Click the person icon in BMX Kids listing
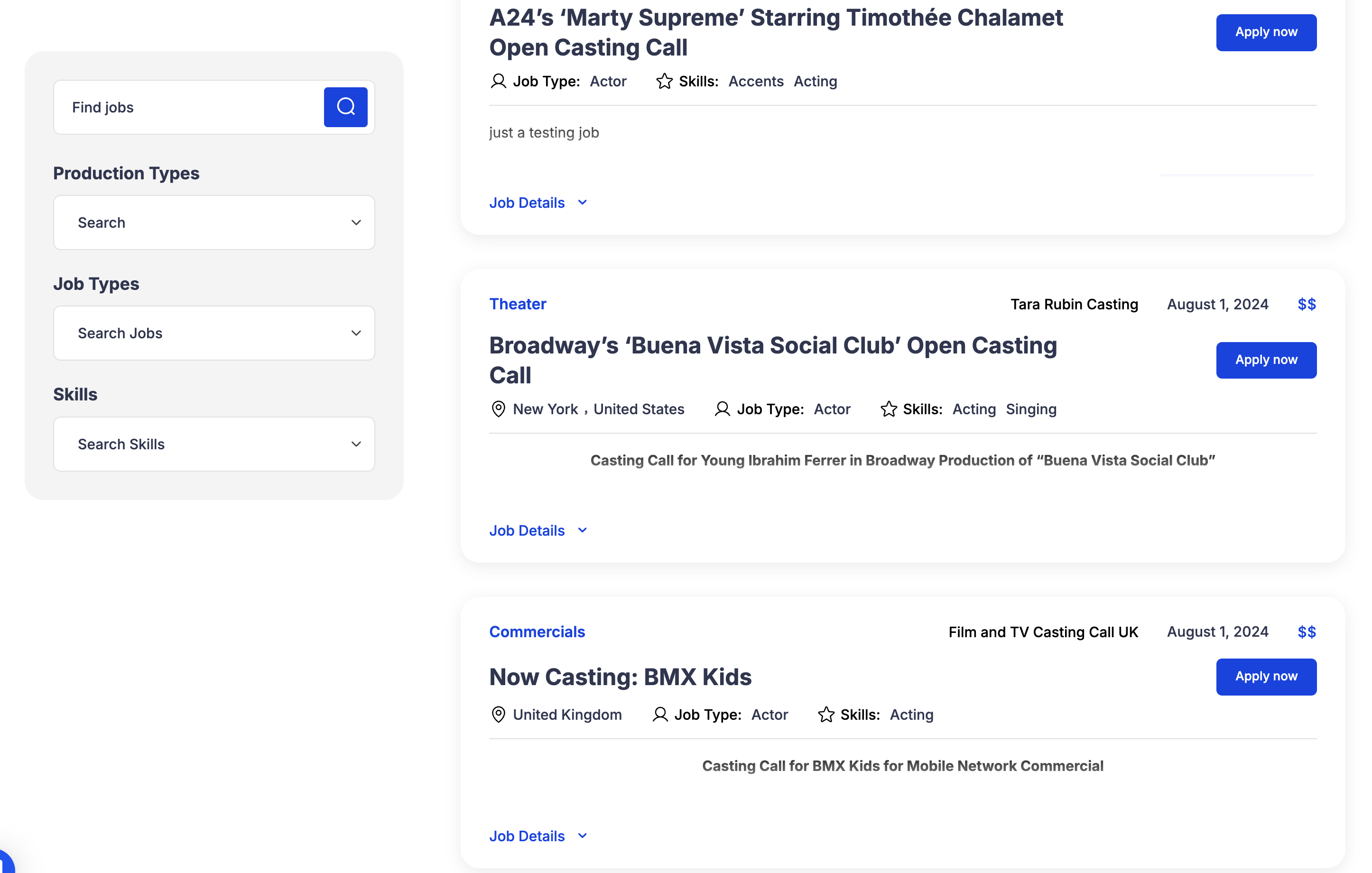Image resolution: width=1372 pixels, height=873 pixels. click(x=660, y=715)
